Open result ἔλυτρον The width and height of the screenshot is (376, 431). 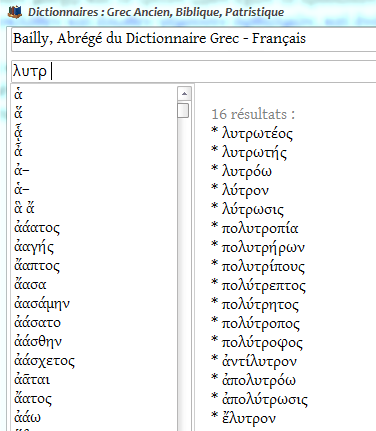point(249,418)
